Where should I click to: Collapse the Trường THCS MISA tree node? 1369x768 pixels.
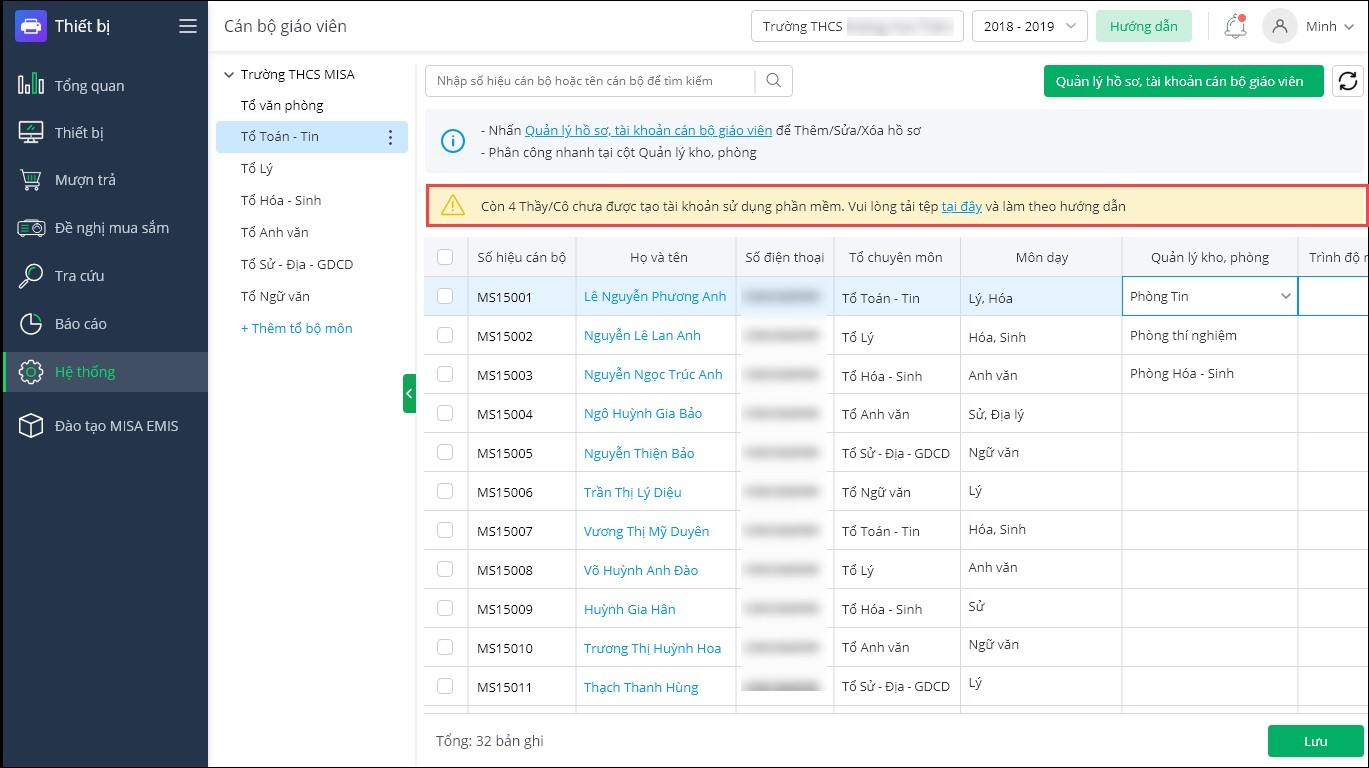tap(229, 75)
